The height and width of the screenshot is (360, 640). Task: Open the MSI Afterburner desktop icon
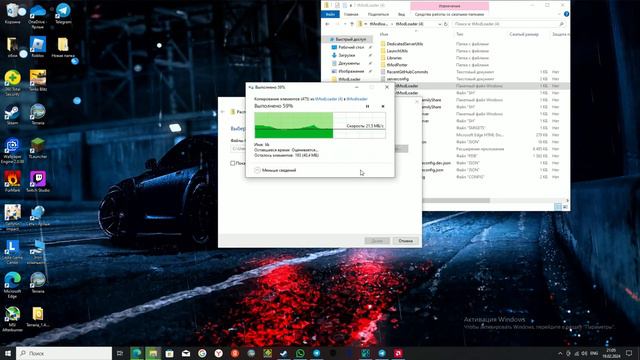coord(13,319)
